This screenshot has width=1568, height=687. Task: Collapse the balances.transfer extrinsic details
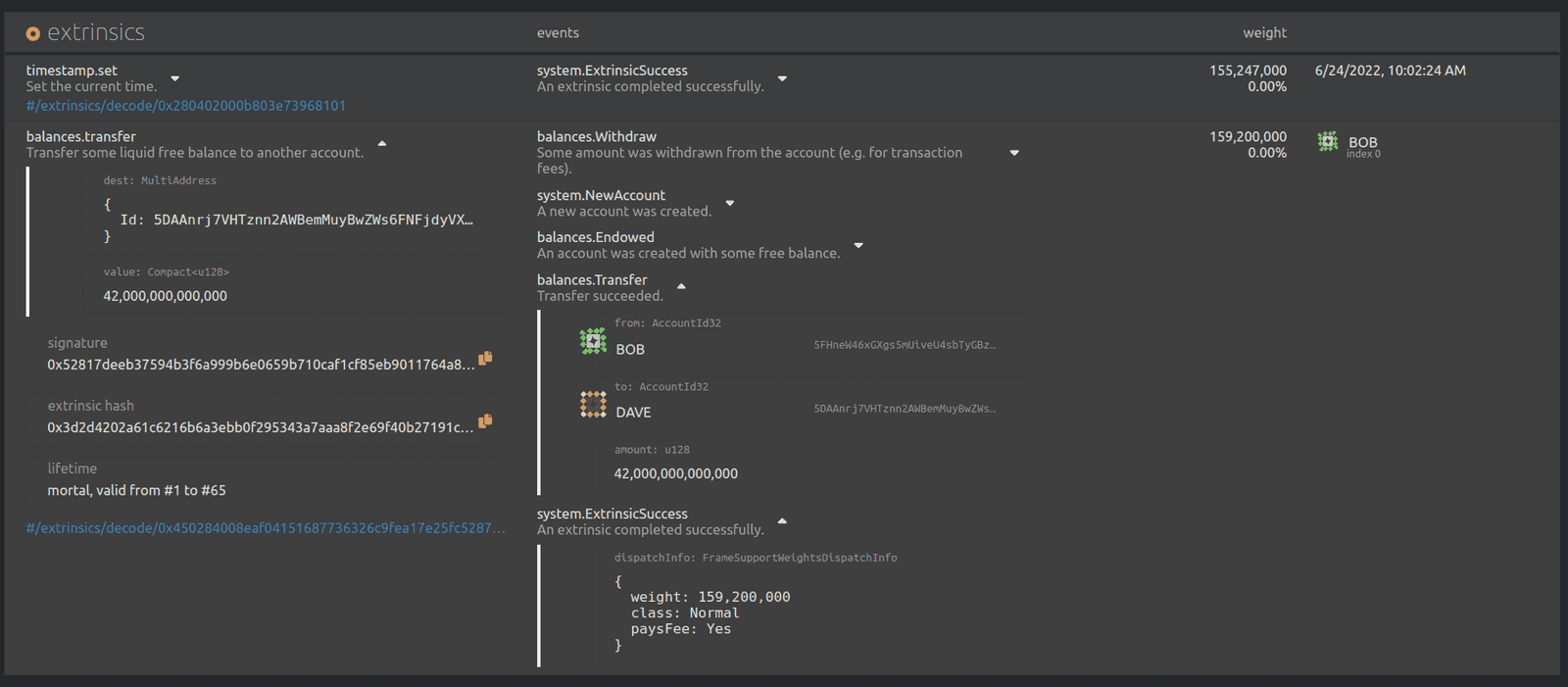[382, 144]
